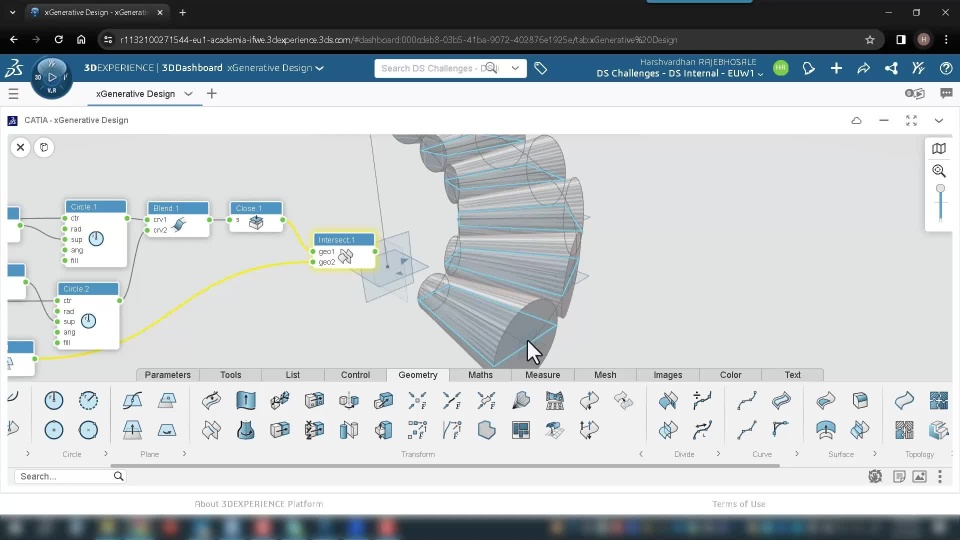Open the Terms of Use link
This screenshot has width=960, height=540.
coord(739,504)
